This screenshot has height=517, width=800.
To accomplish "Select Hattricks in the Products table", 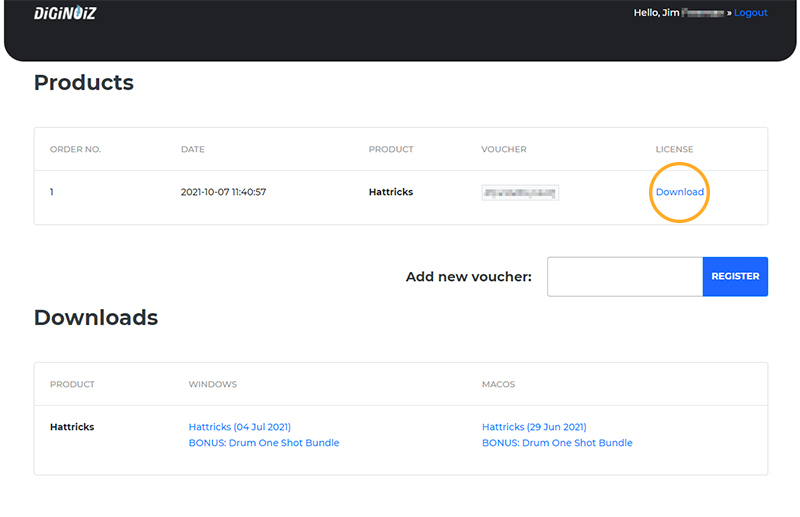I will click(x=391, y=192).
